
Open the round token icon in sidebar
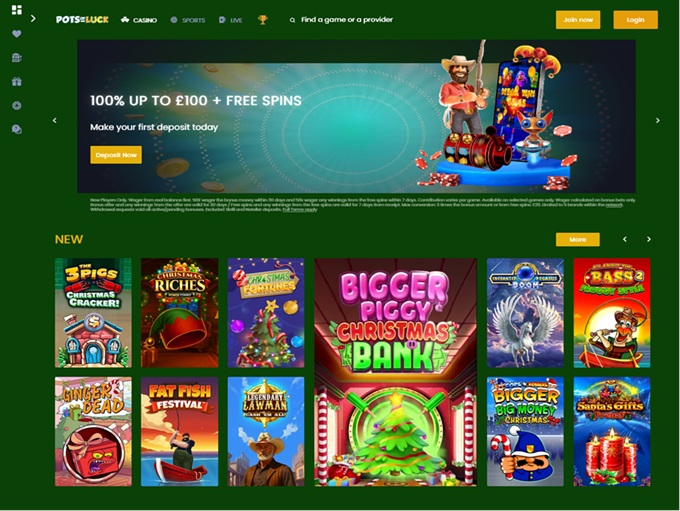pyautogui.click(x=17, y=105)
